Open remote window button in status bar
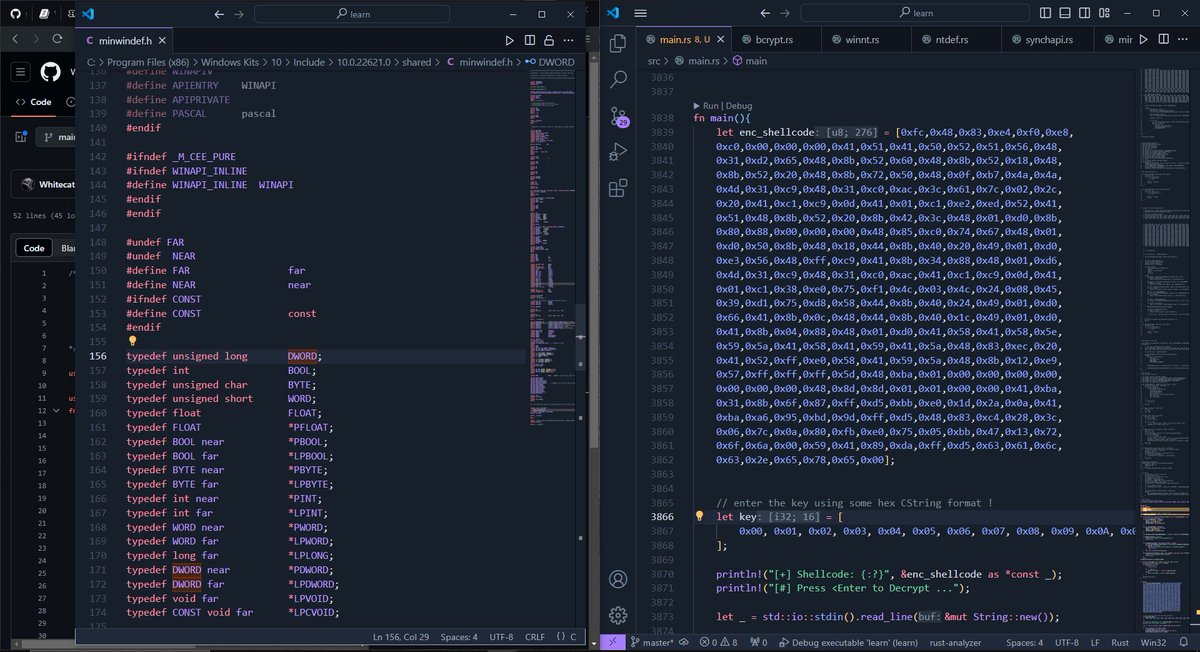 pos(615,643)
